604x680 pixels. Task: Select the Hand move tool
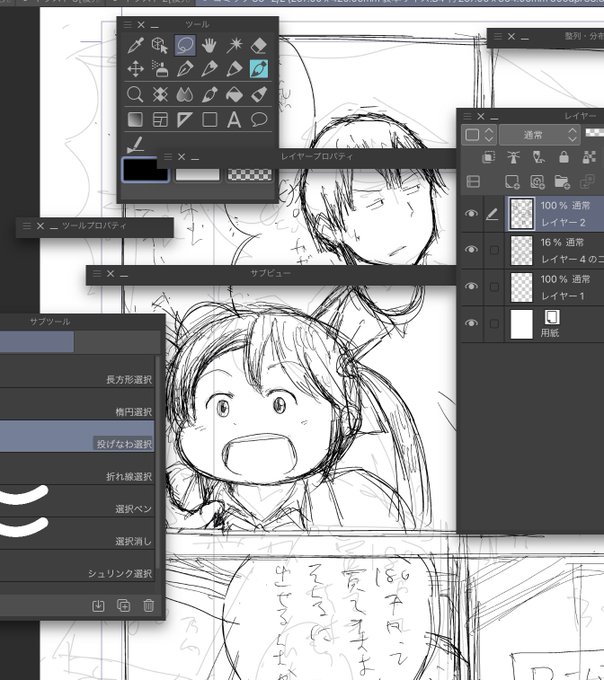(209, 45)
